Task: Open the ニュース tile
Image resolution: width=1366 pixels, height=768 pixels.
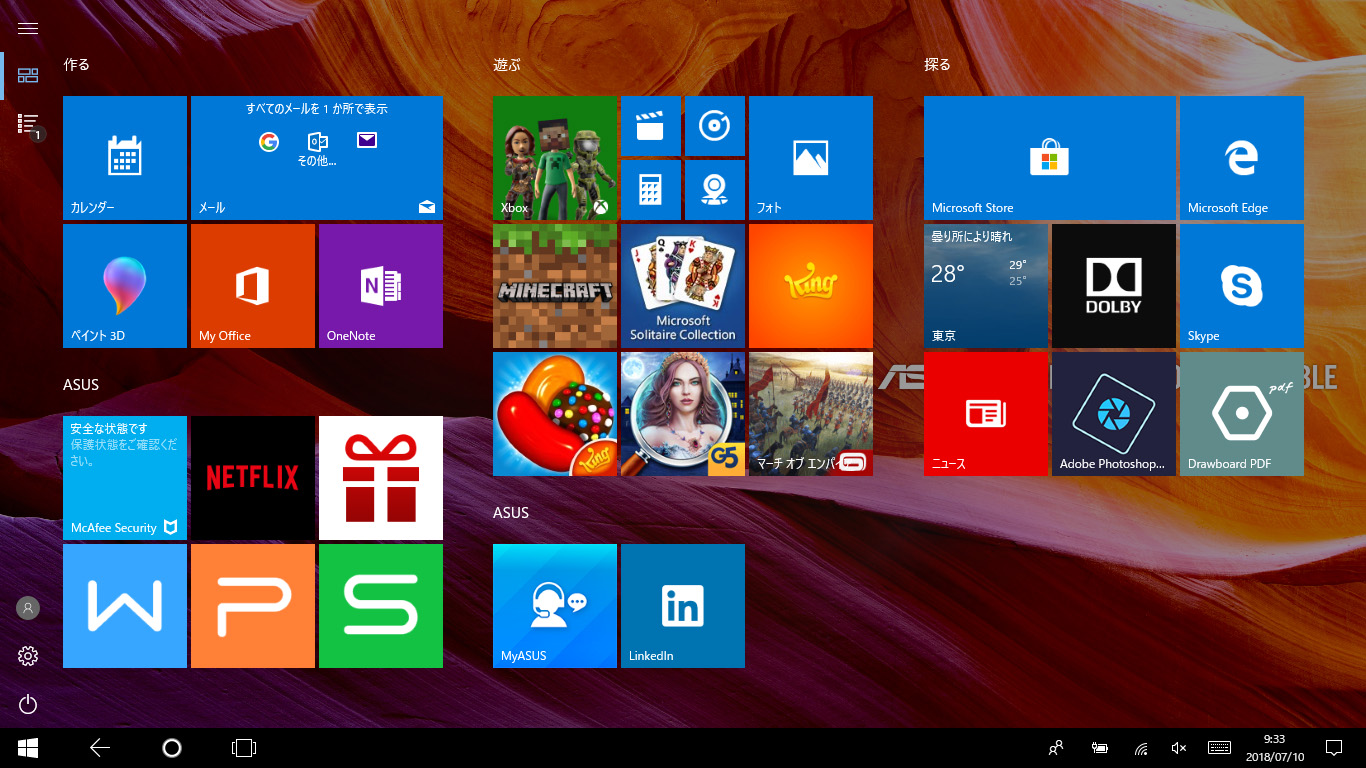Action: point(986,414)
